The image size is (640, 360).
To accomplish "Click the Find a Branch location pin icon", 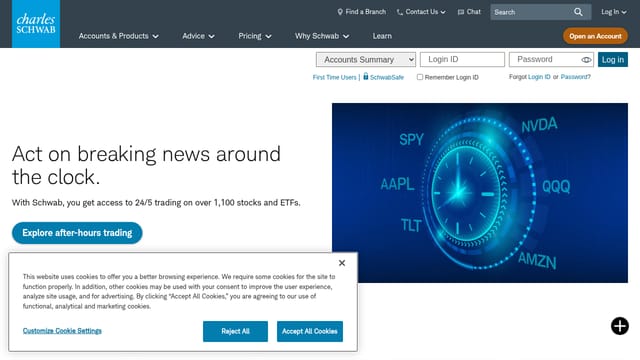I will 340,12.
